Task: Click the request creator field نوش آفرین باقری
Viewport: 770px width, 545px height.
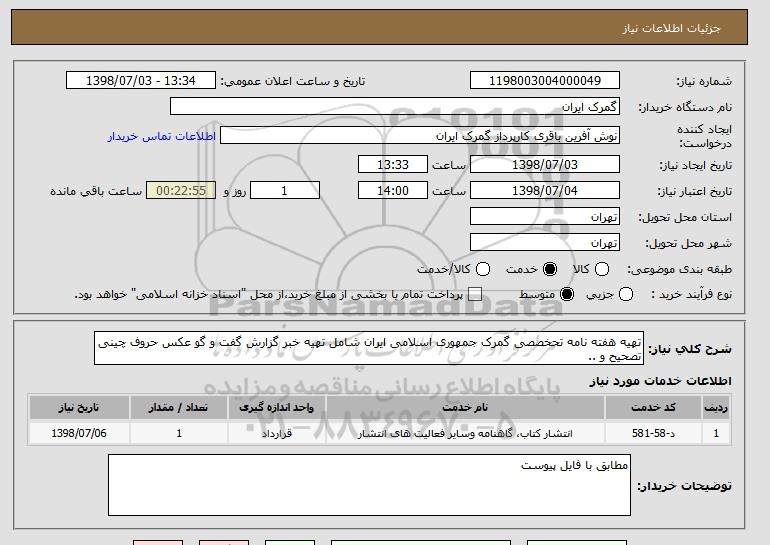Action: (420, 136)
